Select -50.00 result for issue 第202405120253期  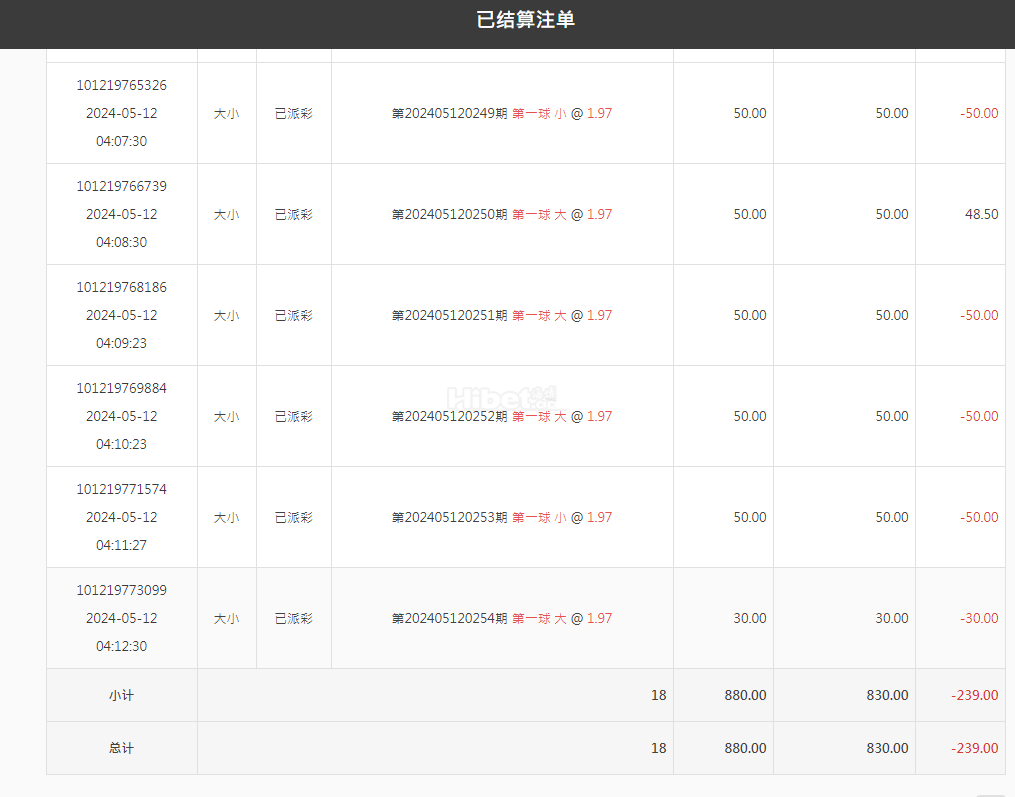979,517
